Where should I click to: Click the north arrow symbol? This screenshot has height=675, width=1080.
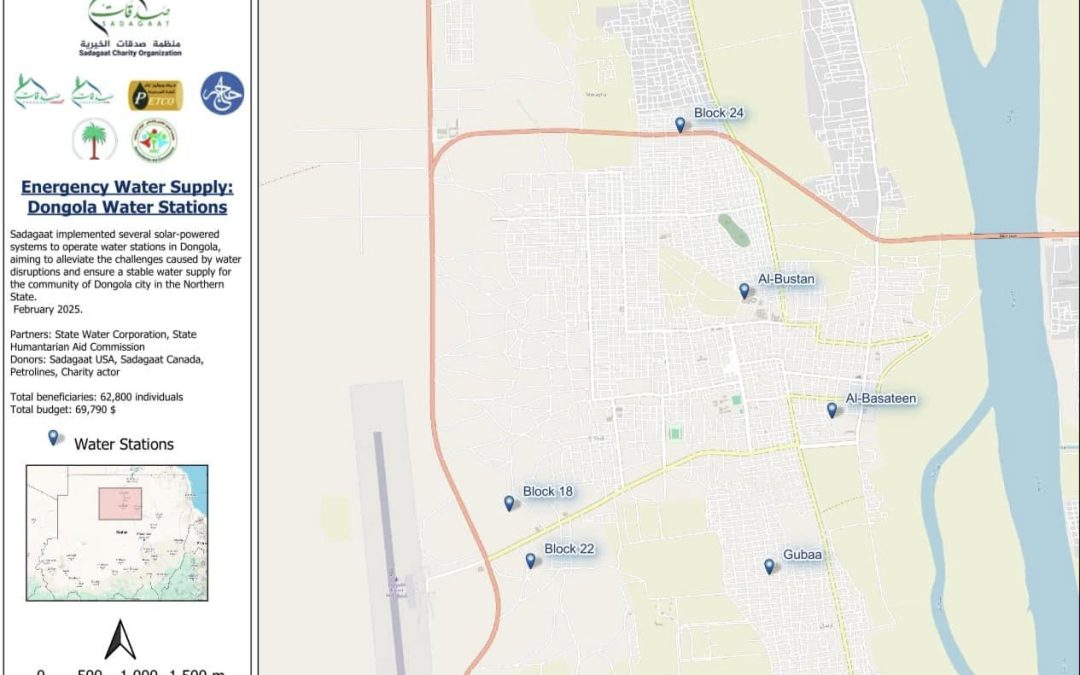point(120,640)
